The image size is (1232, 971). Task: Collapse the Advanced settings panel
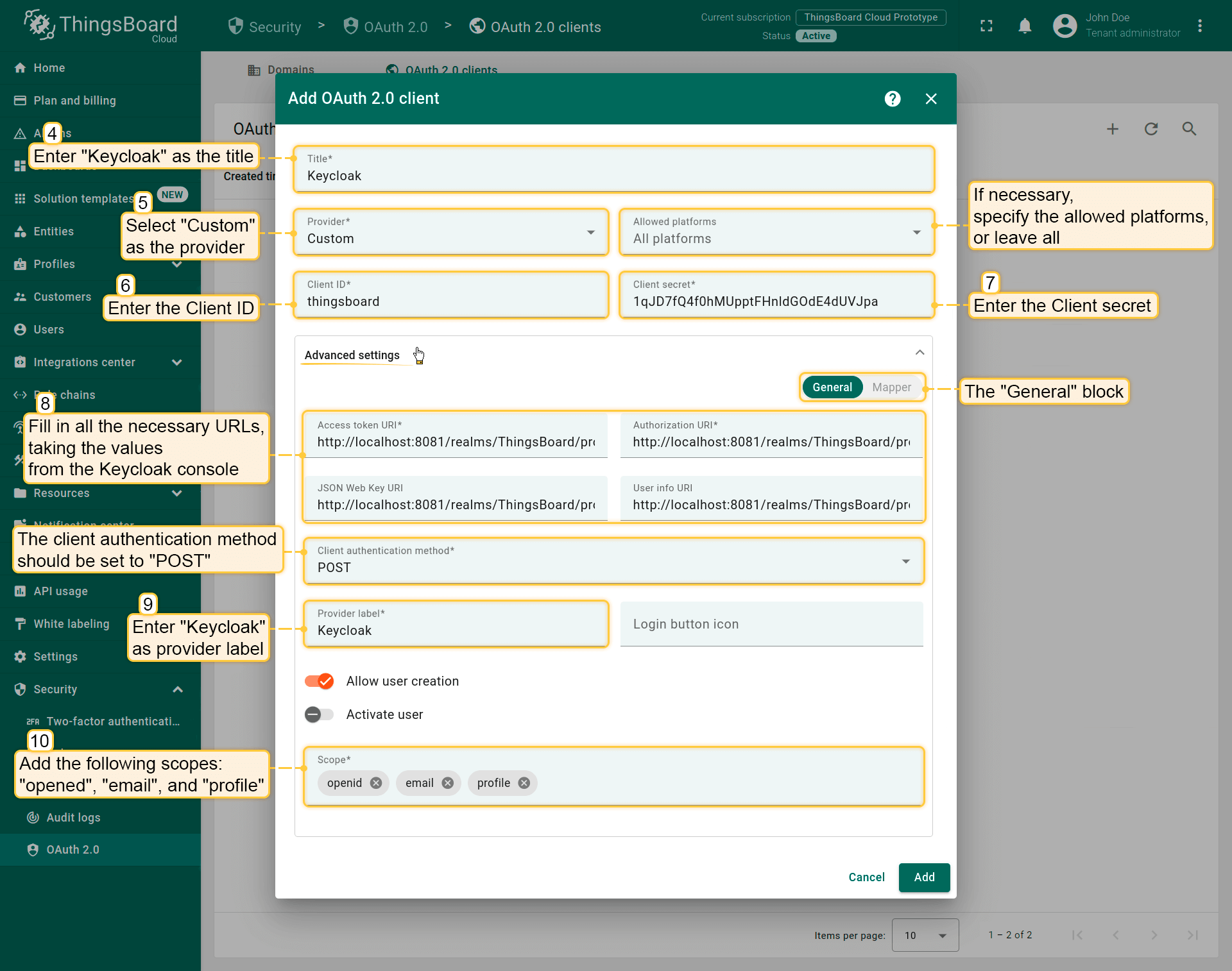click(920, 353)
